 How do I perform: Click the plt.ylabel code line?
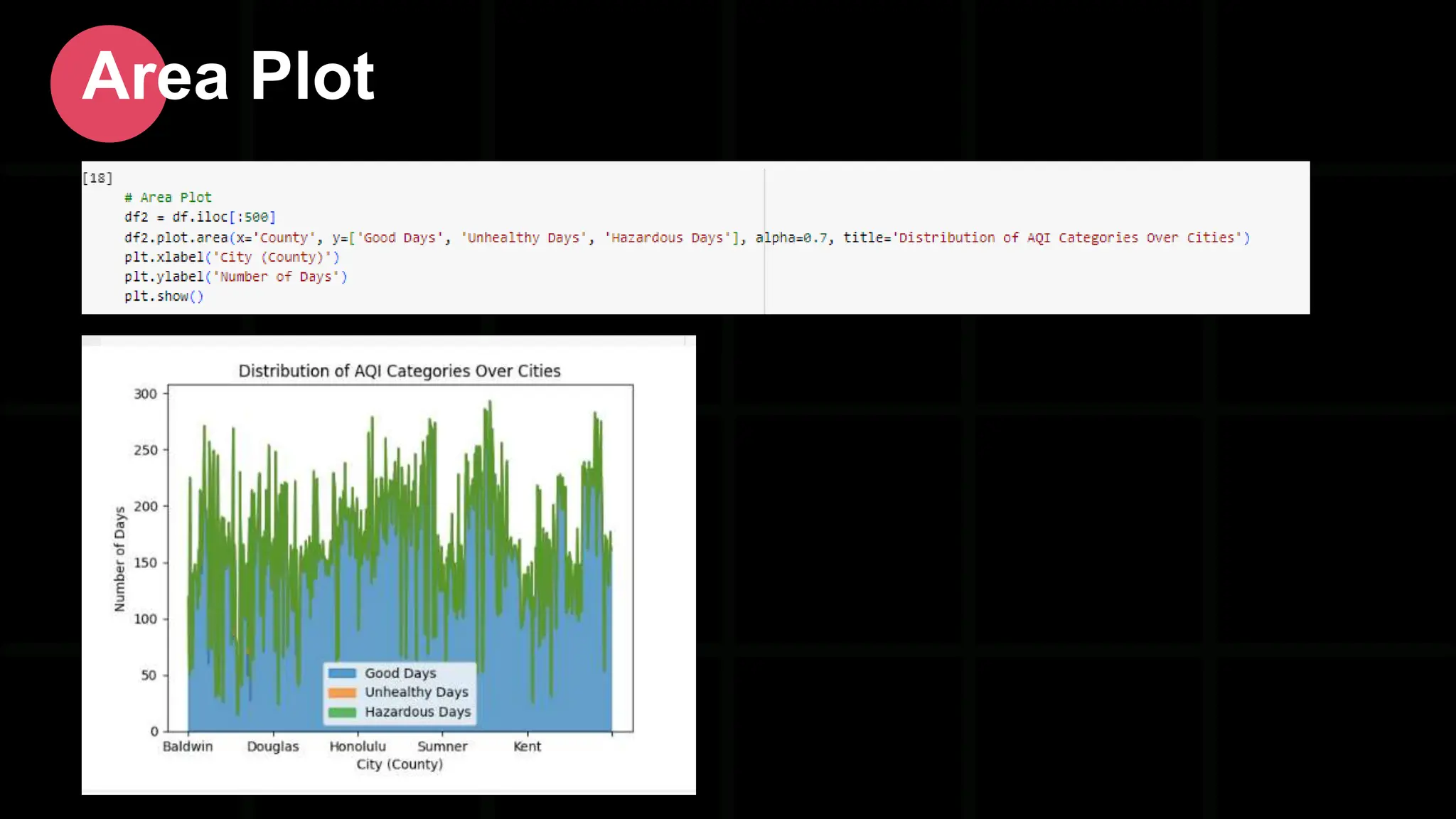[x=235, y=277]
